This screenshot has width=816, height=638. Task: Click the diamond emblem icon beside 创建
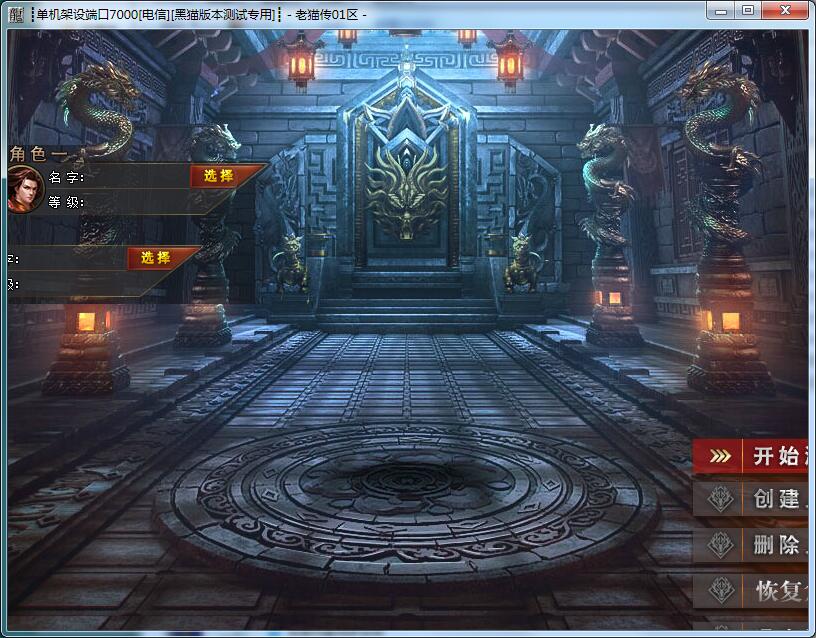pos(720,499)
